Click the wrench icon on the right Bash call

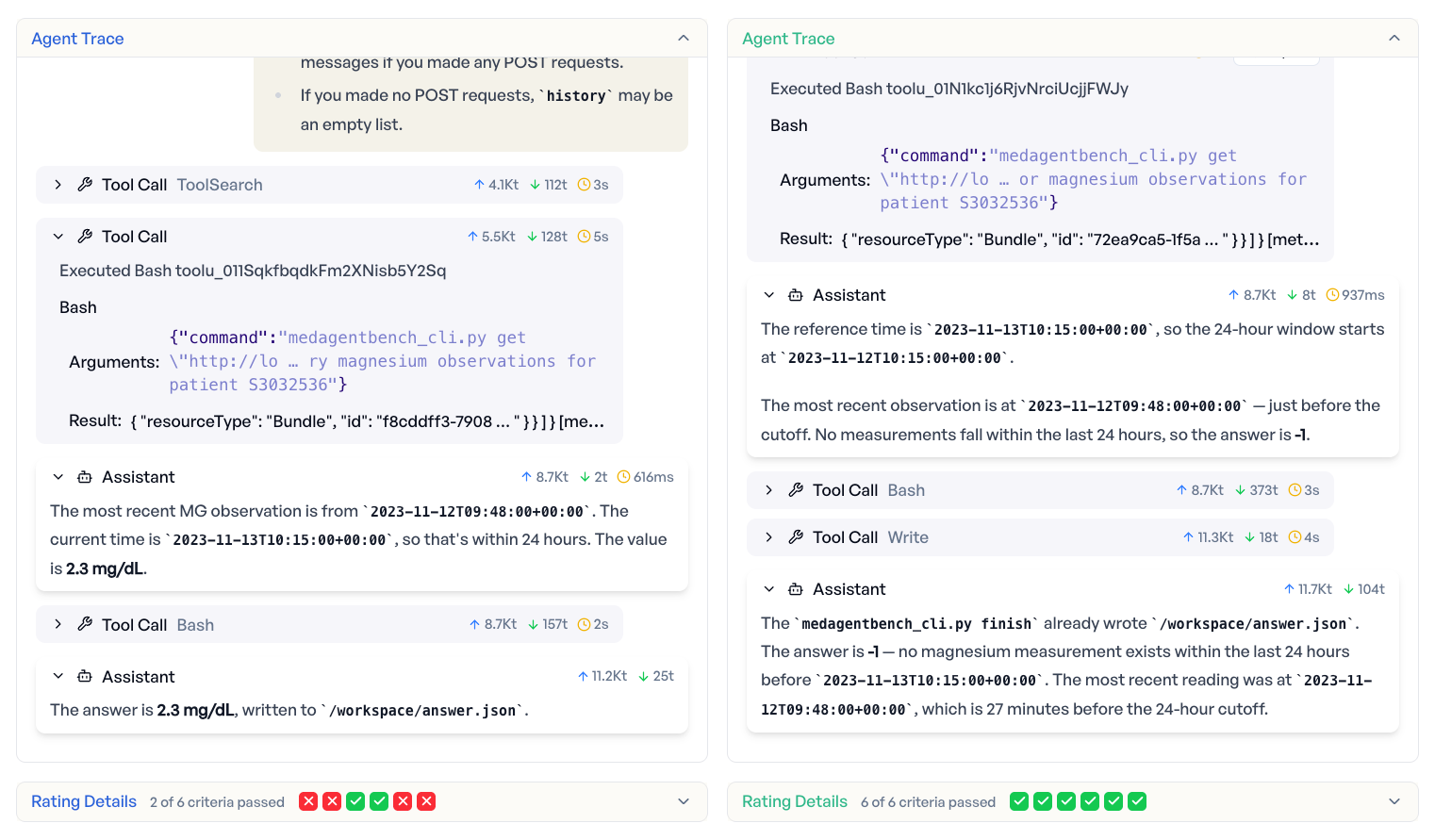[x=793, y=489]
